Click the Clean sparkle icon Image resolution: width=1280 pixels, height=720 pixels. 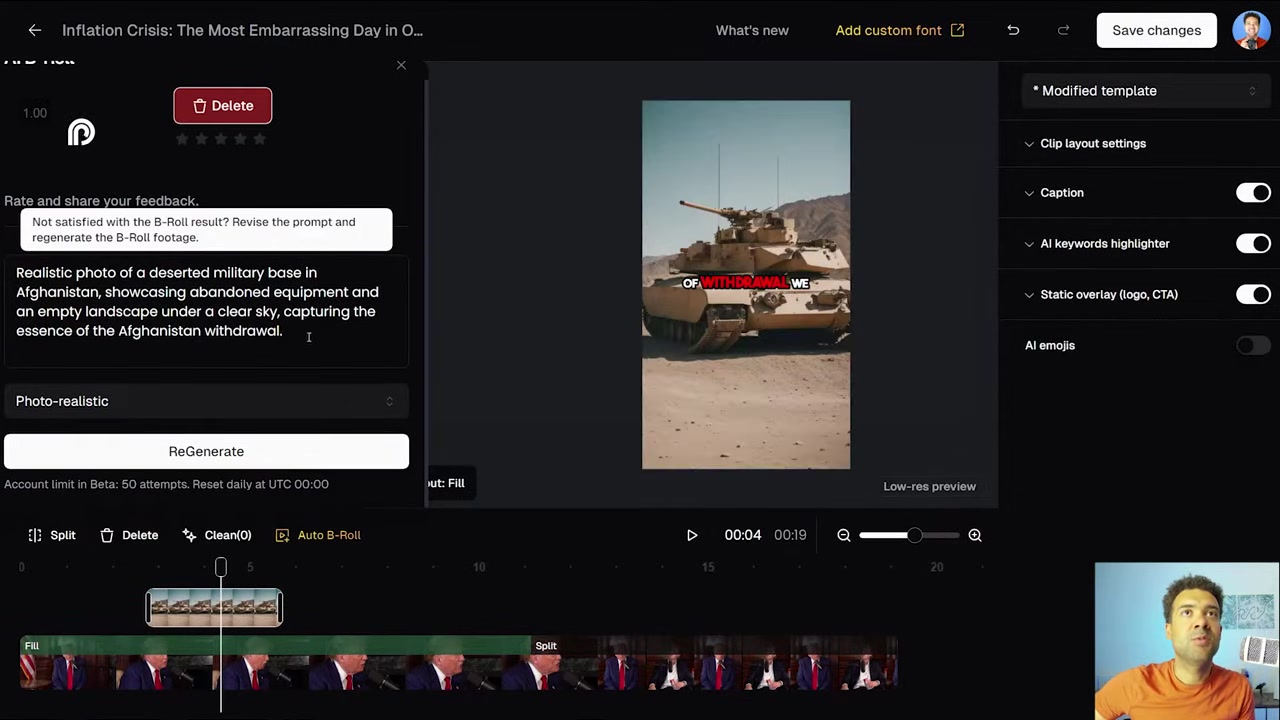coord(190,535)
